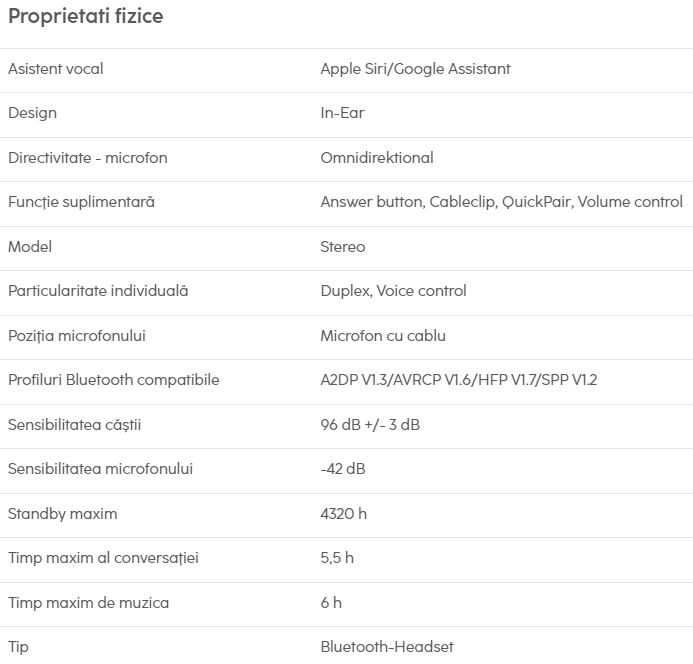Select the Poziția microfonului label

(x=77, y=336)
